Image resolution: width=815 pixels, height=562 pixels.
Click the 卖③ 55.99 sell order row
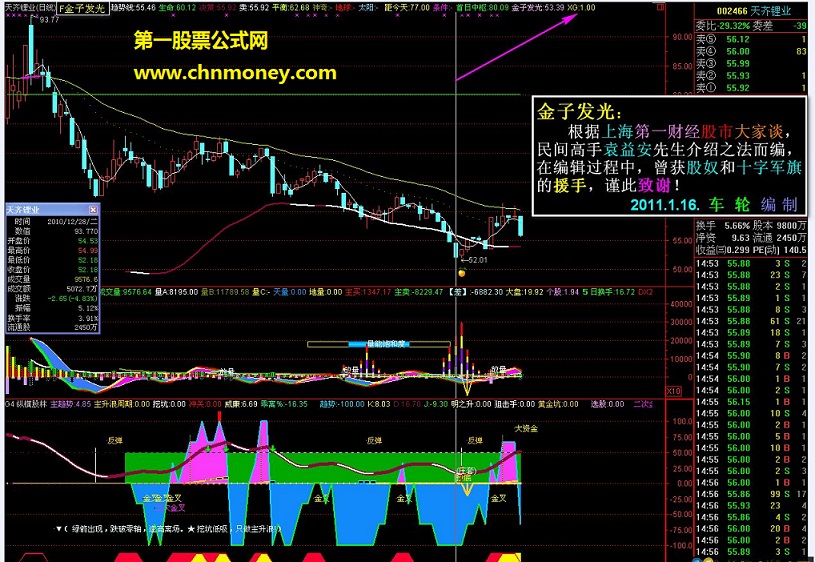point(752,63)
